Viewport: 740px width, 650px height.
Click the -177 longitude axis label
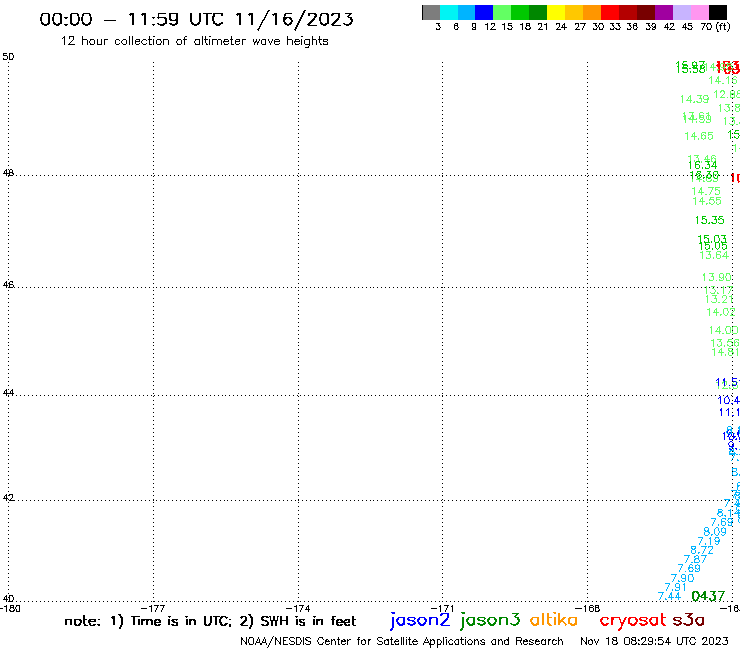point(153,608)
